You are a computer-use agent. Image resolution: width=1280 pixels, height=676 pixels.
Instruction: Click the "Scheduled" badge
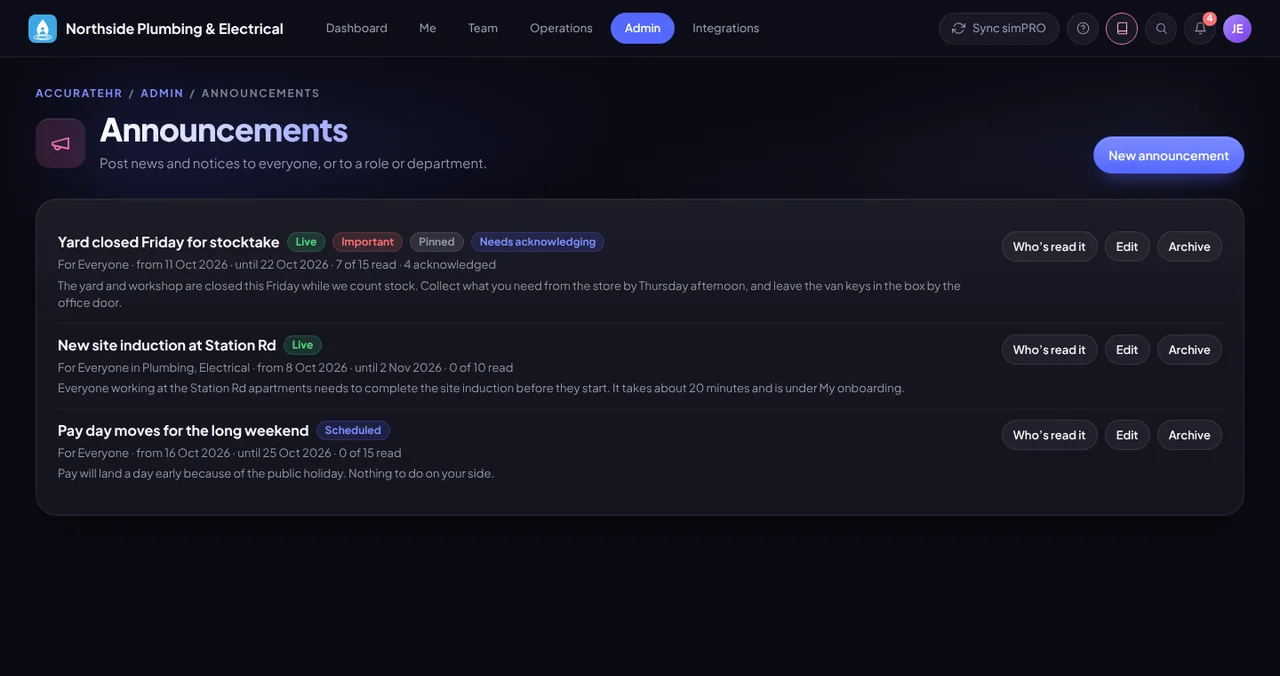(x=353, y=431)
